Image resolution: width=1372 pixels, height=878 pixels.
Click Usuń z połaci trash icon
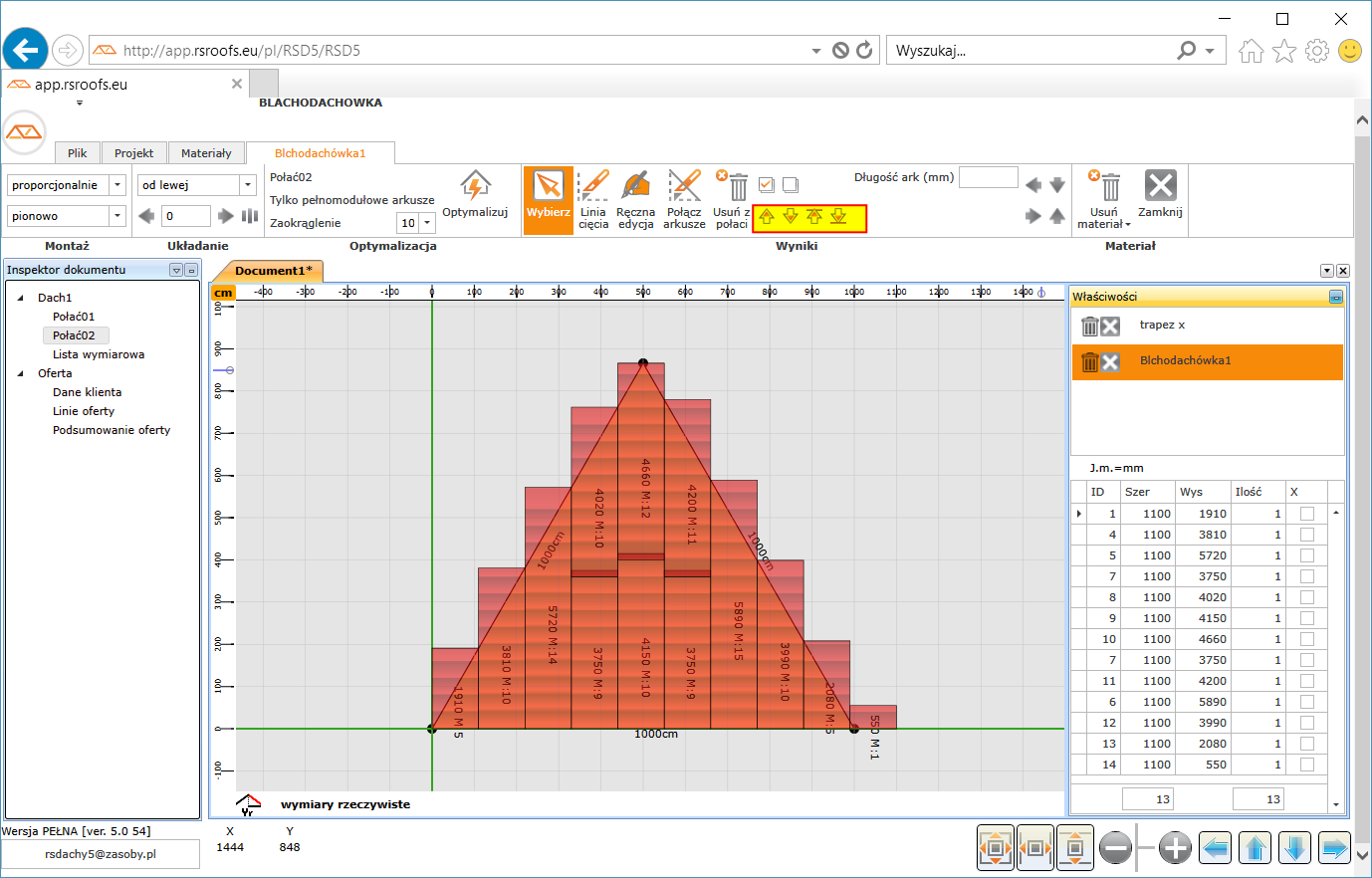737,187
